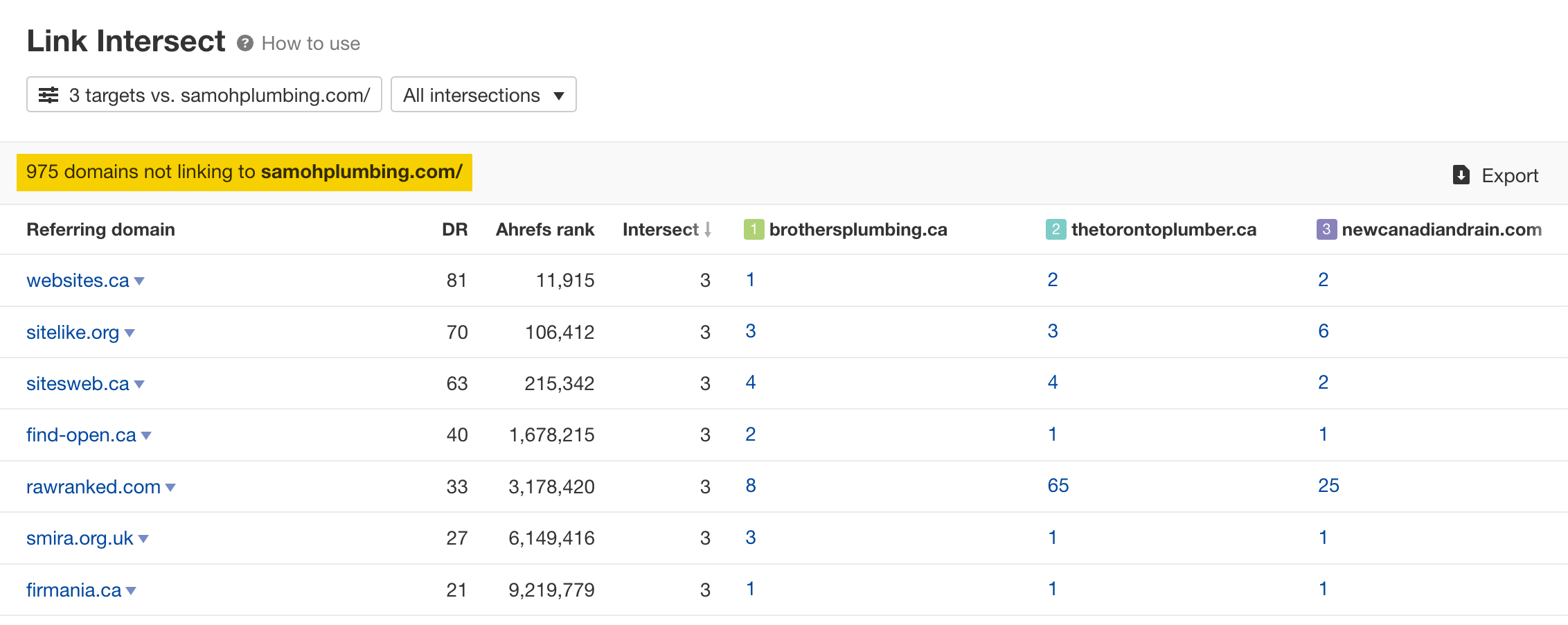Sort table by DR column
Viewport: 1568px width, 625px height.
(x=455, y=229)
